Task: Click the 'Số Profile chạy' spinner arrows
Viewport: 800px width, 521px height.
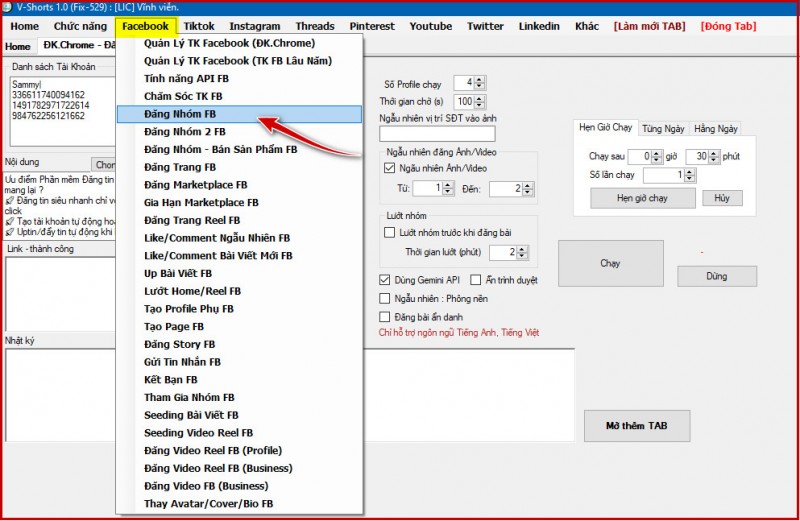Action: pos(480,82)
